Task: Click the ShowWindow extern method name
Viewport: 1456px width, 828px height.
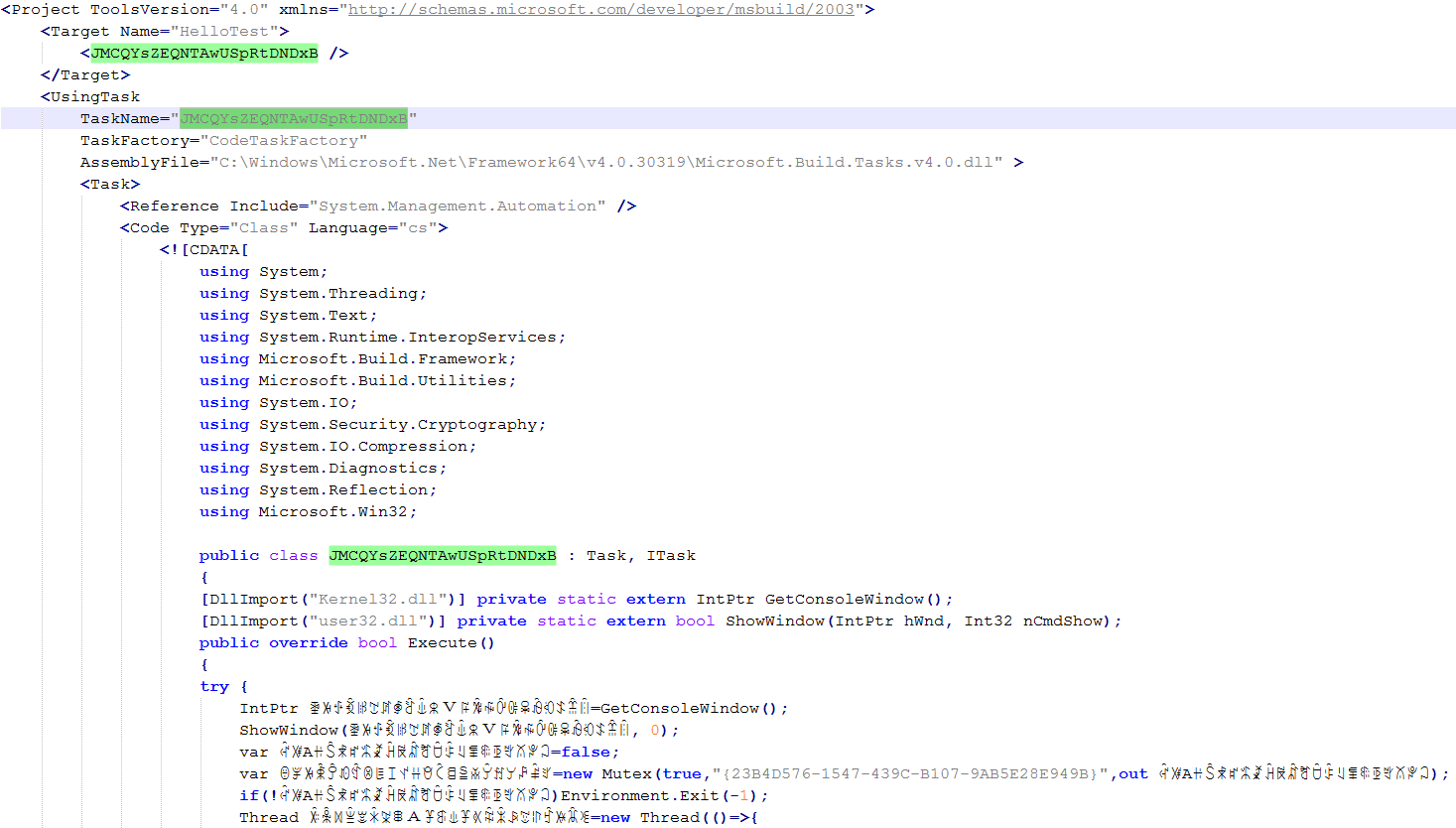Action: 775,621
